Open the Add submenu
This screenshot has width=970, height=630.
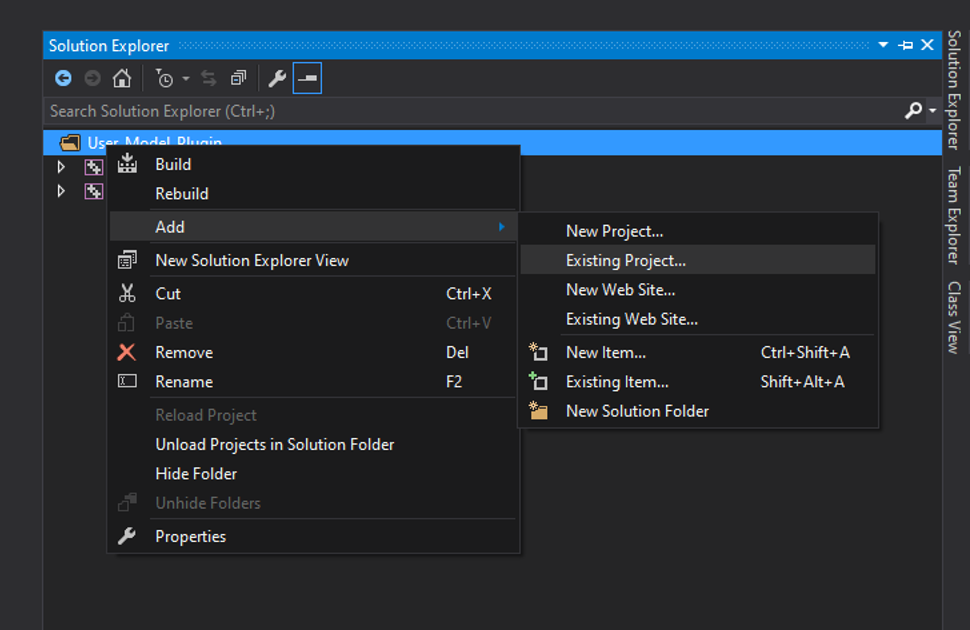pyautogui.click(x=313, y=227)
